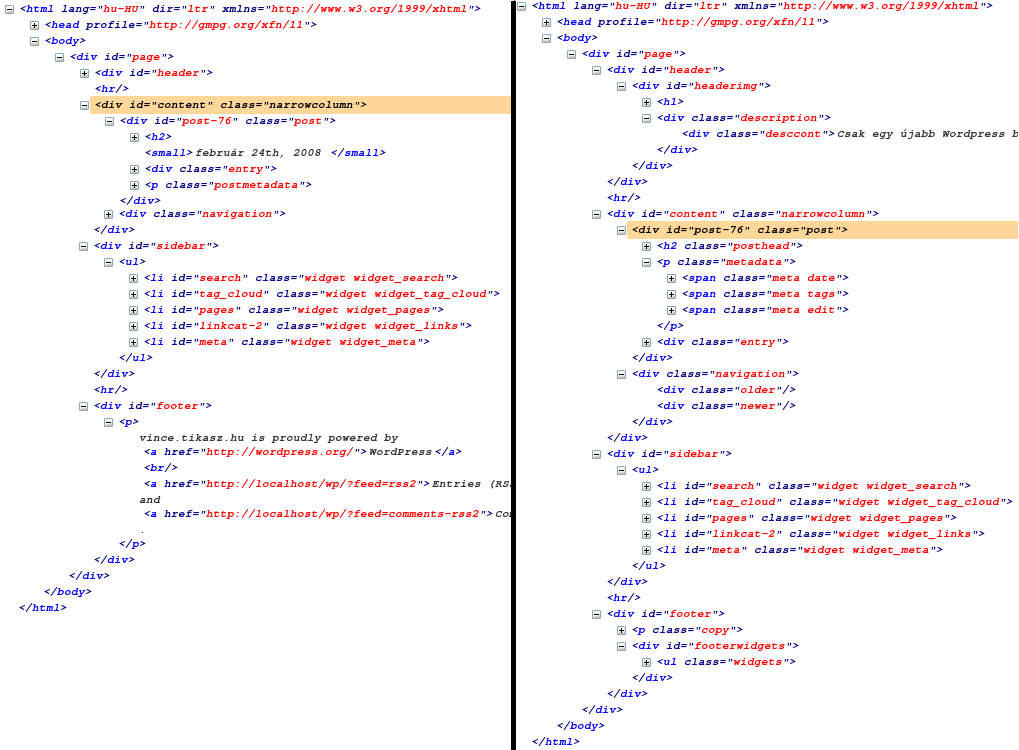Expand the h2 posthead node
Viewport: 1019px width, 750px height.
(x=647, y=246)
